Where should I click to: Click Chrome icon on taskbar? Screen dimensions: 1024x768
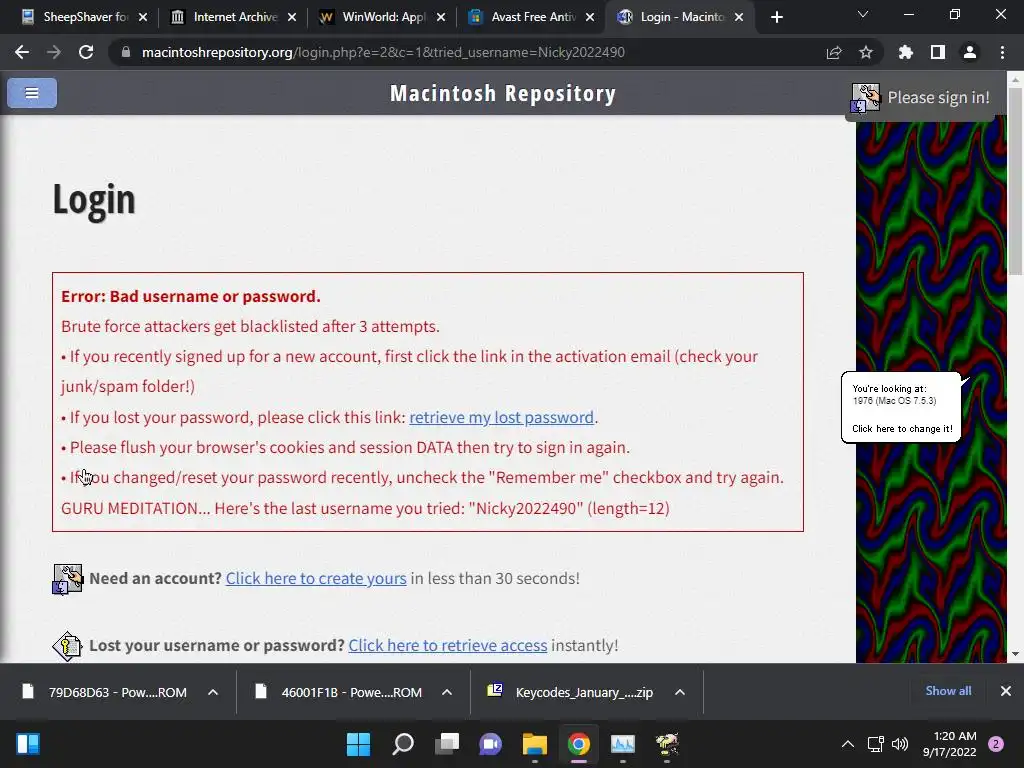(x=579, y=744)
